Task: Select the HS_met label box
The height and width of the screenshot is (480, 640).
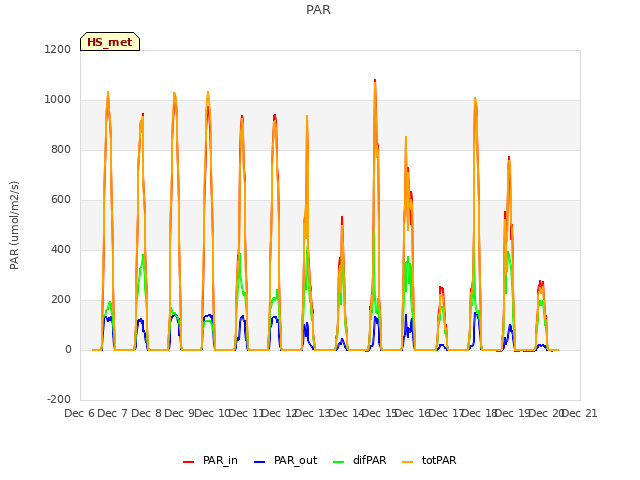Action: (x=110, y=42)
